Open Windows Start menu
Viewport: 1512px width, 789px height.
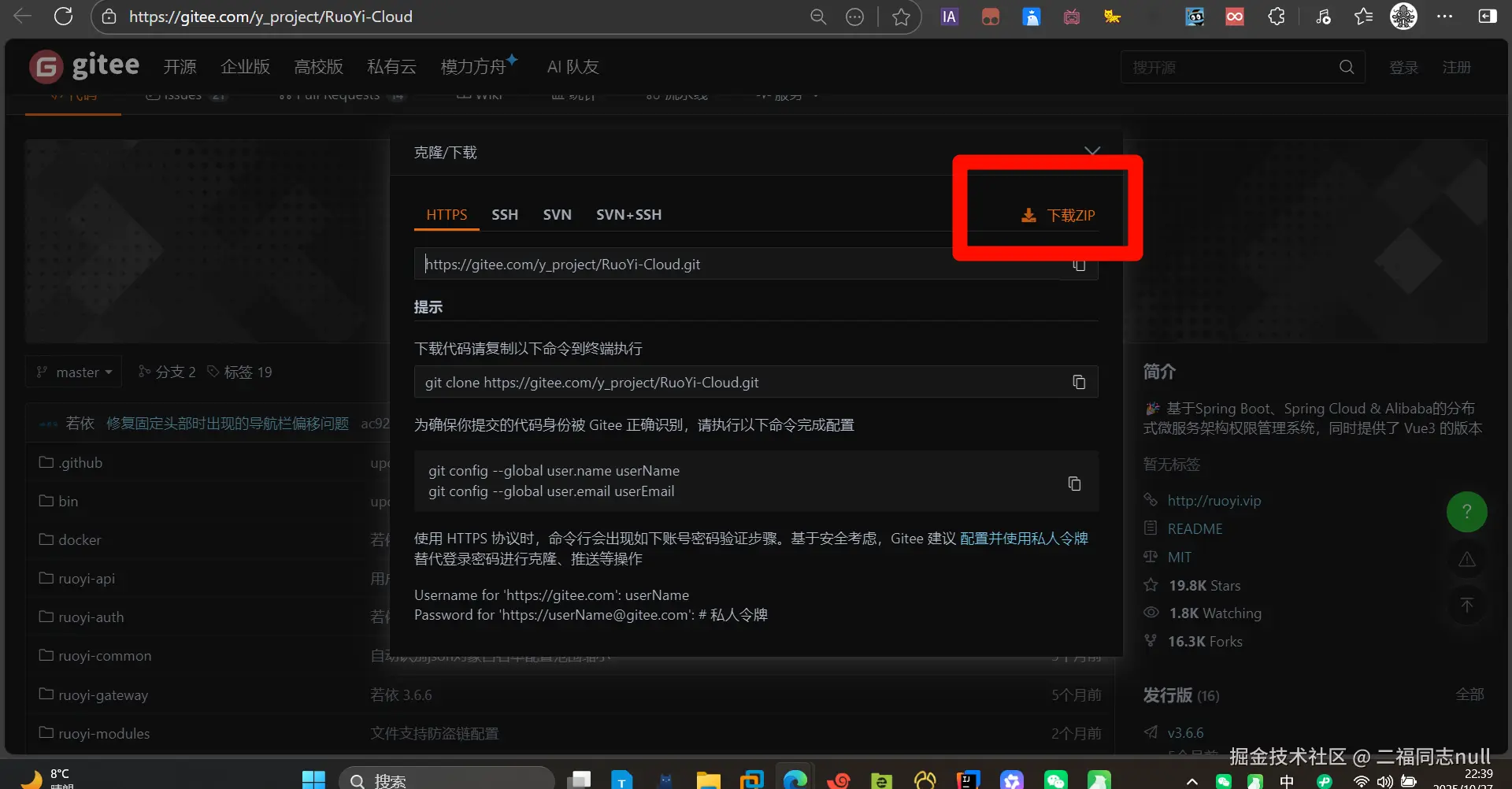coord(313,780)
